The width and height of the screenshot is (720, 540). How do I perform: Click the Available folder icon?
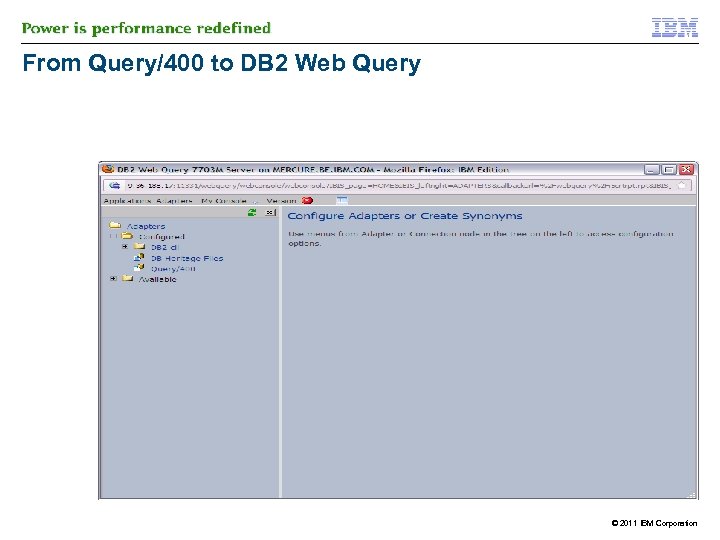click(127, 279)
